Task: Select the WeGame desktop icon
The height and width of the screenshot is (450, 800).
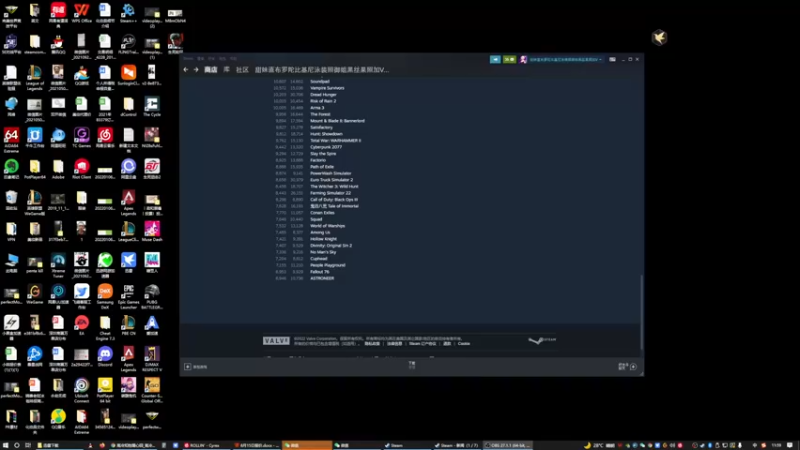Action: [x=34, y=294]
